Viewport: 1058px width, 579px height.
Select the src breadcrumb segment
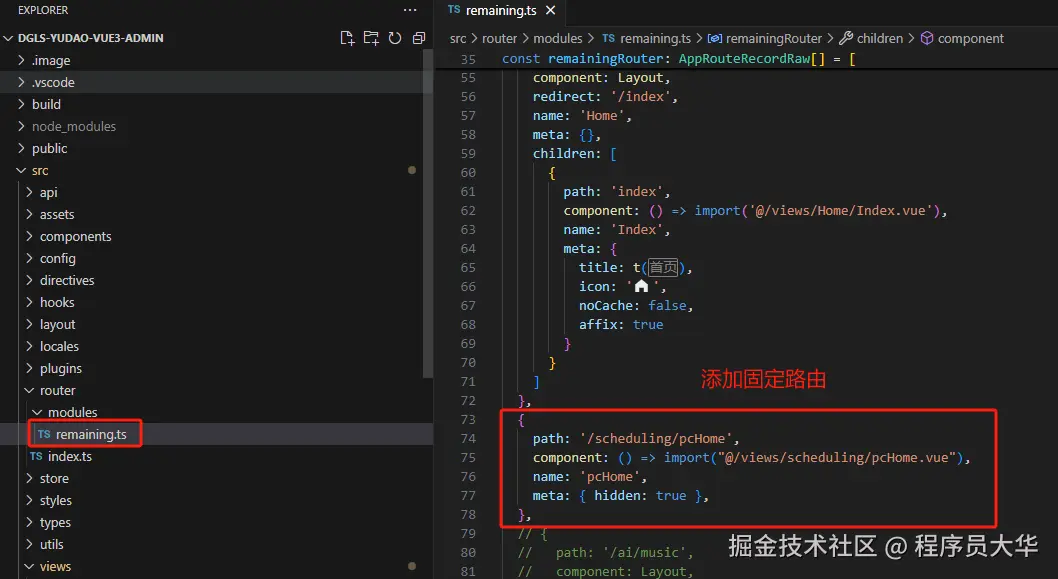pyautogui.click(x=458, y=38)
